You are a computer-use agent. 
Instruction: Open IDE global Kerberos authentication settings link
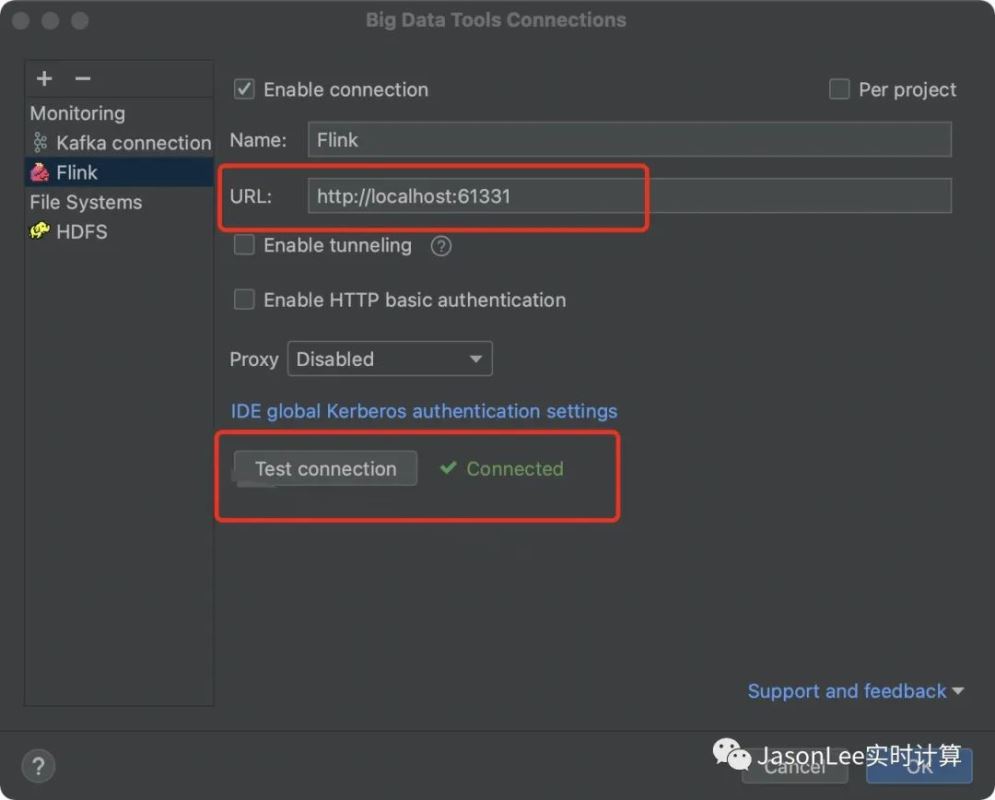[x=424, y=411]
